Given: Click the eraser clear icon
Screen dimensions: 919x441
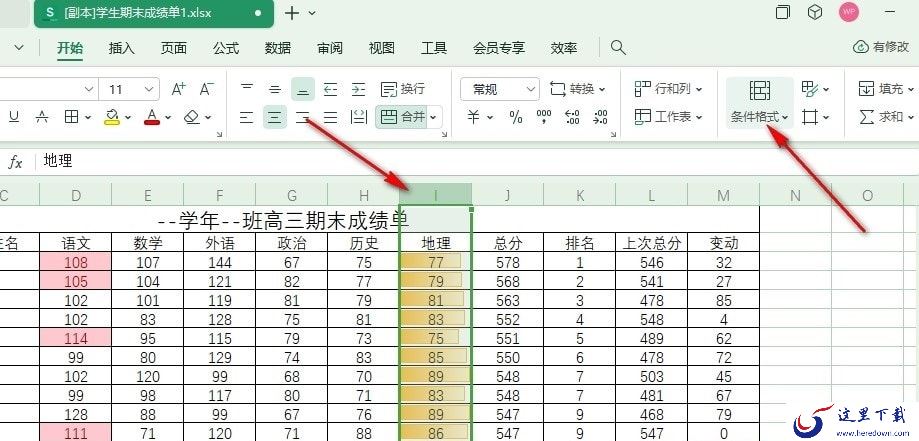Looking at the screenshot, I should click(192, 117).
